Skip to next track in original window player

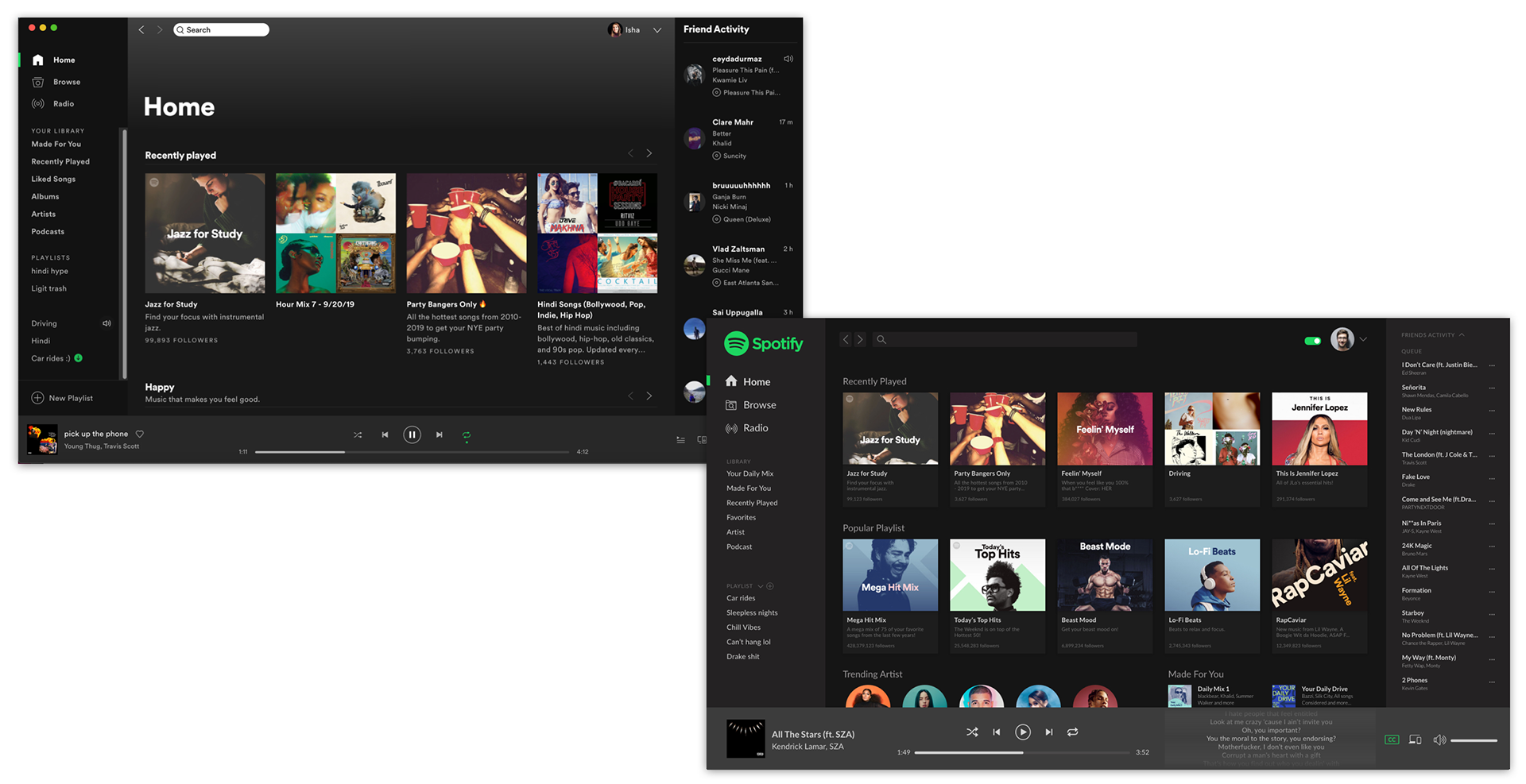point(439,434)
